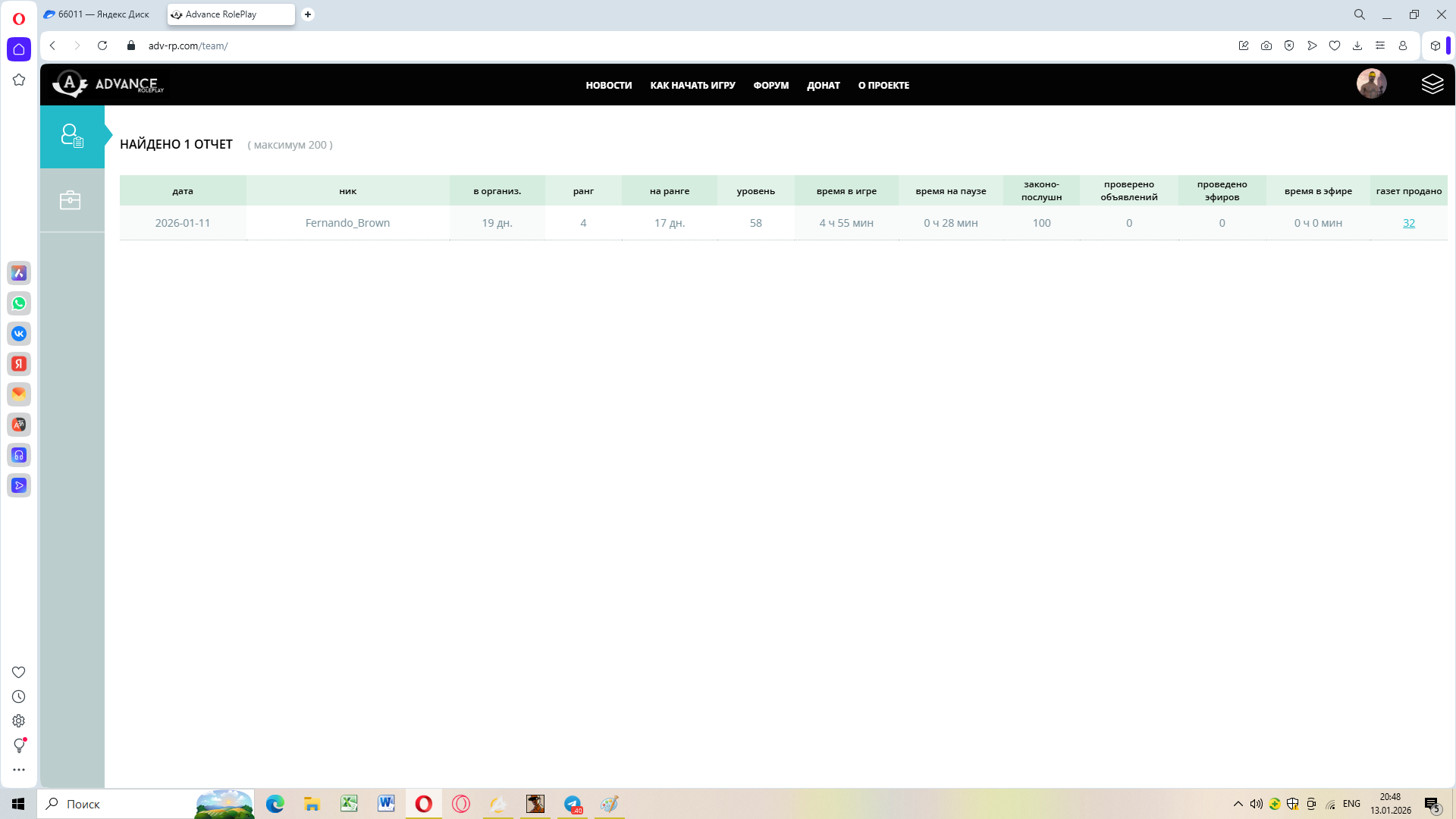
Task: Open the Opera history clock icon
Action: coord(19,697)
